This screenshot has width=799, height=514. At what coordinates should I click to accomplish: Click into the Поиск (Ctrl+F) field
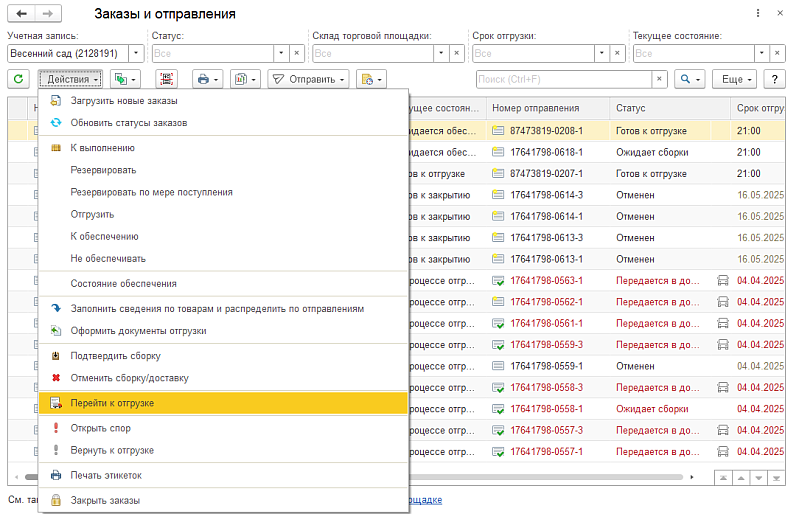[564, 79]
